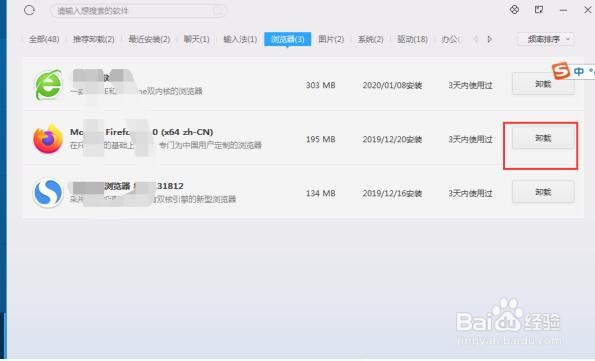This screenshot has width=595, height=361.
Task: Click the 2019/12/20 install date
Action: 392,139
